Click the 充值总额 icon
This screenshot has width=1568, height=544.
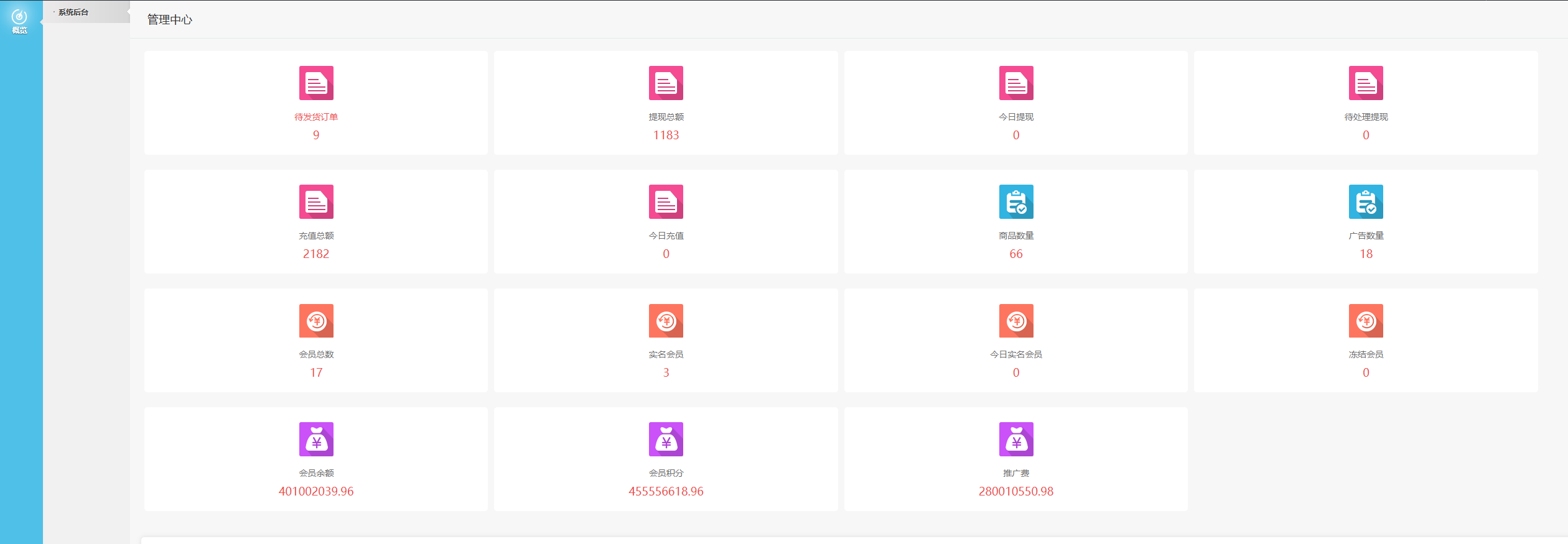tap(316, 201)
